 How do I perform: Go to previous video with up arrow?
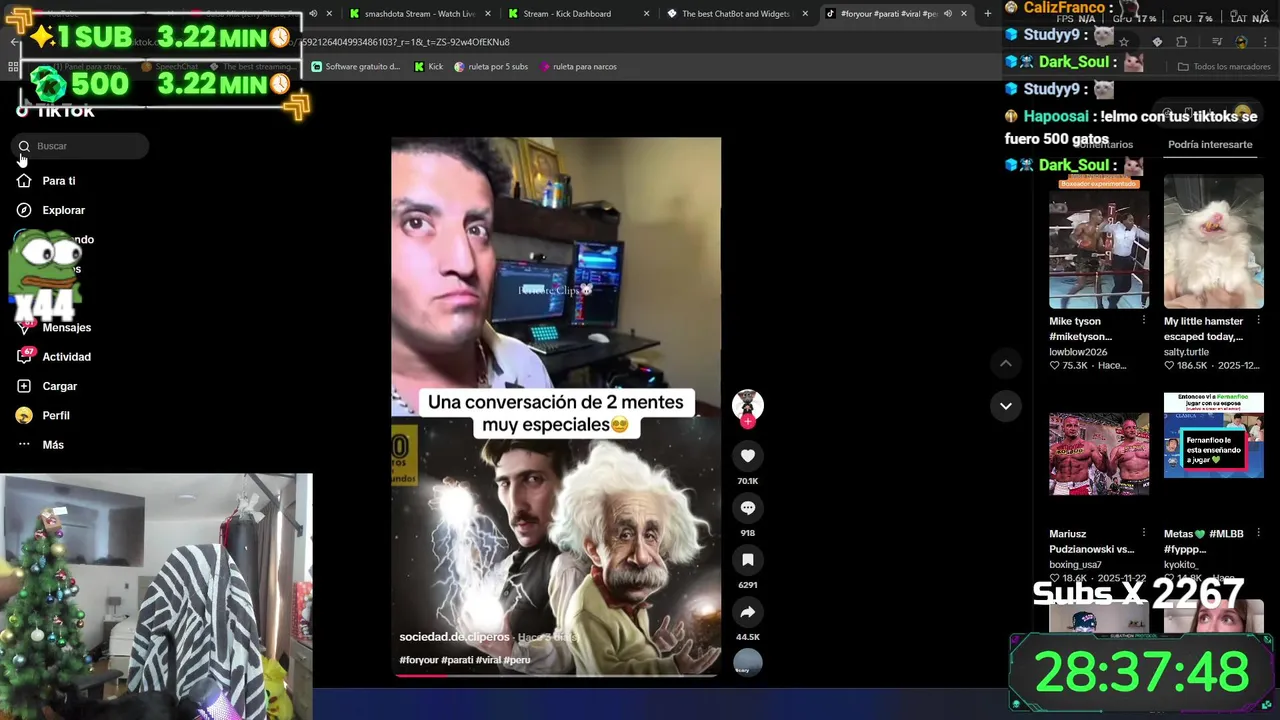1005,363
